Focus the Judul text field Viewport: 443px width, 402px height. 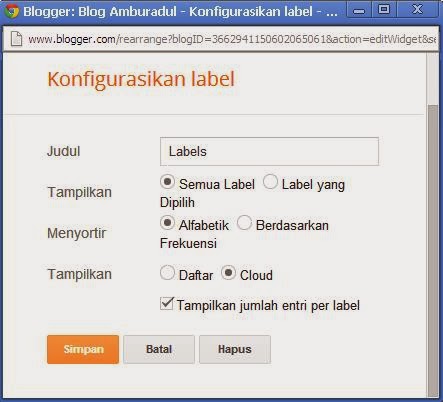click(269, 151)
